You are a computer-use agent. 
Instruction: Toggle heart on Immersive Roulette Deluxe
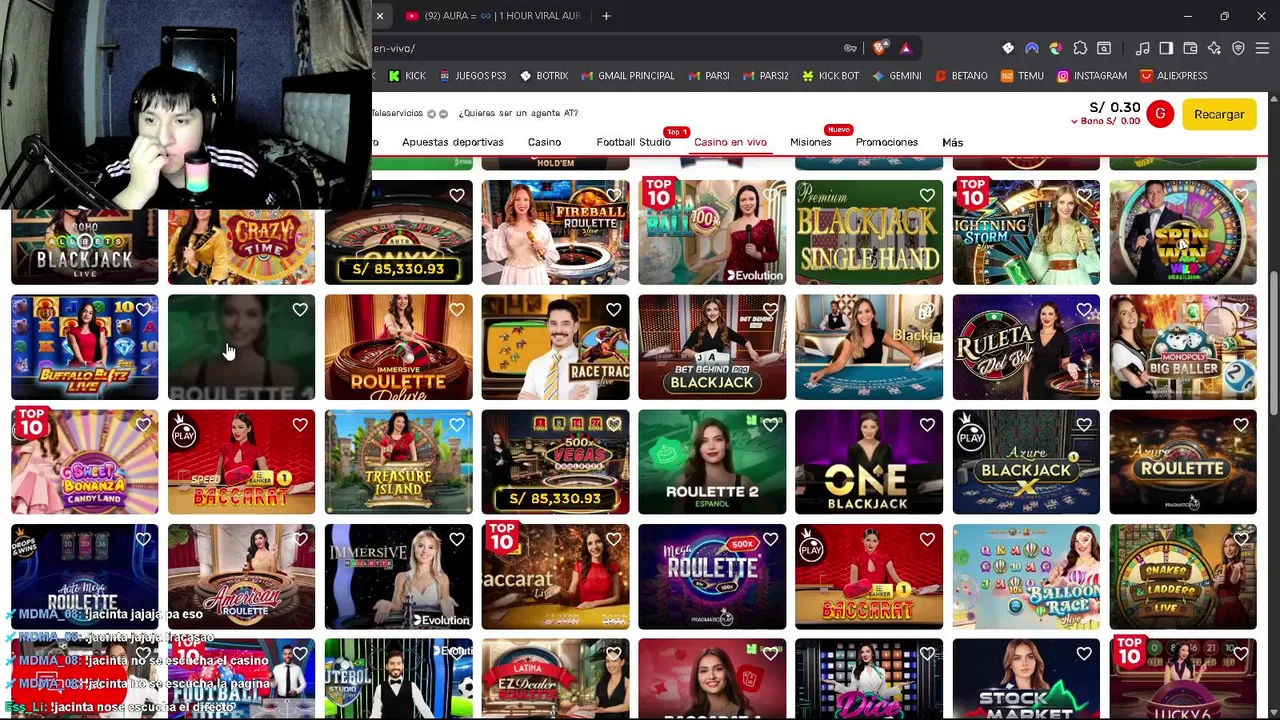[457, 310]
